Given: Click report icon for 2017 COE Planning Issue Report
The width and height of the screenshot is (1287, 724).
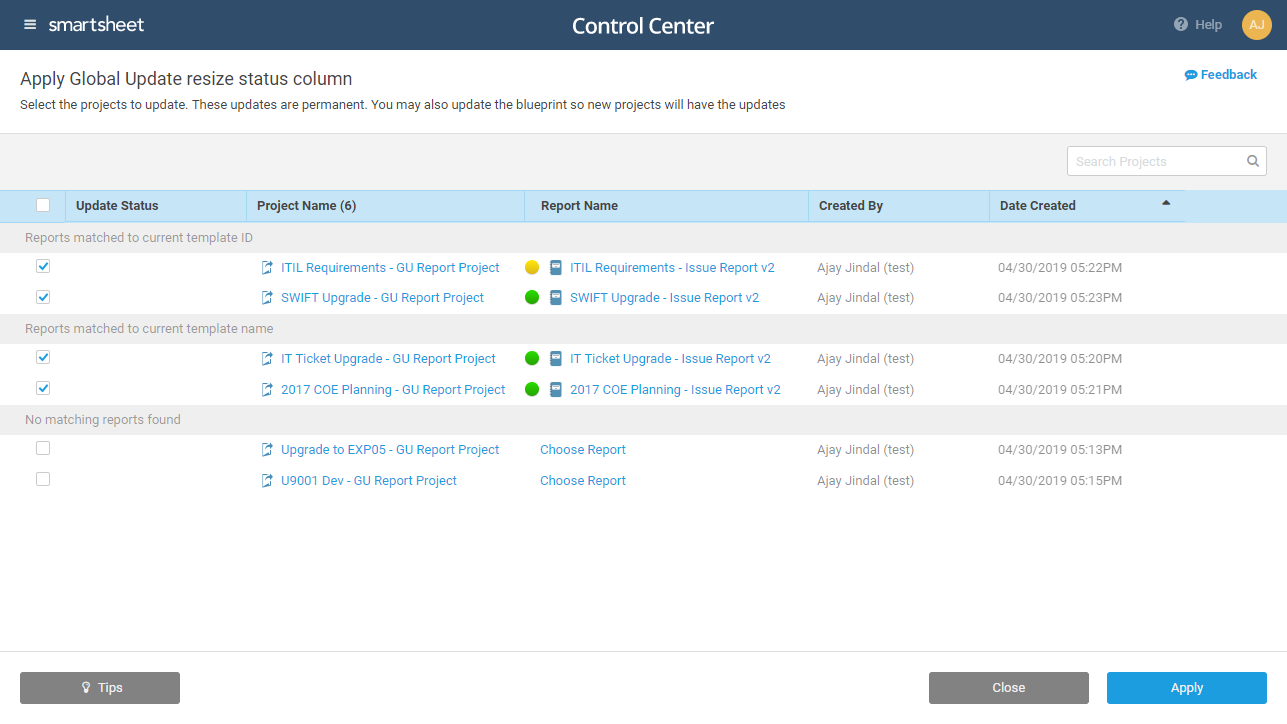Looking at the screenshot, I should click(x=556, y=389).
